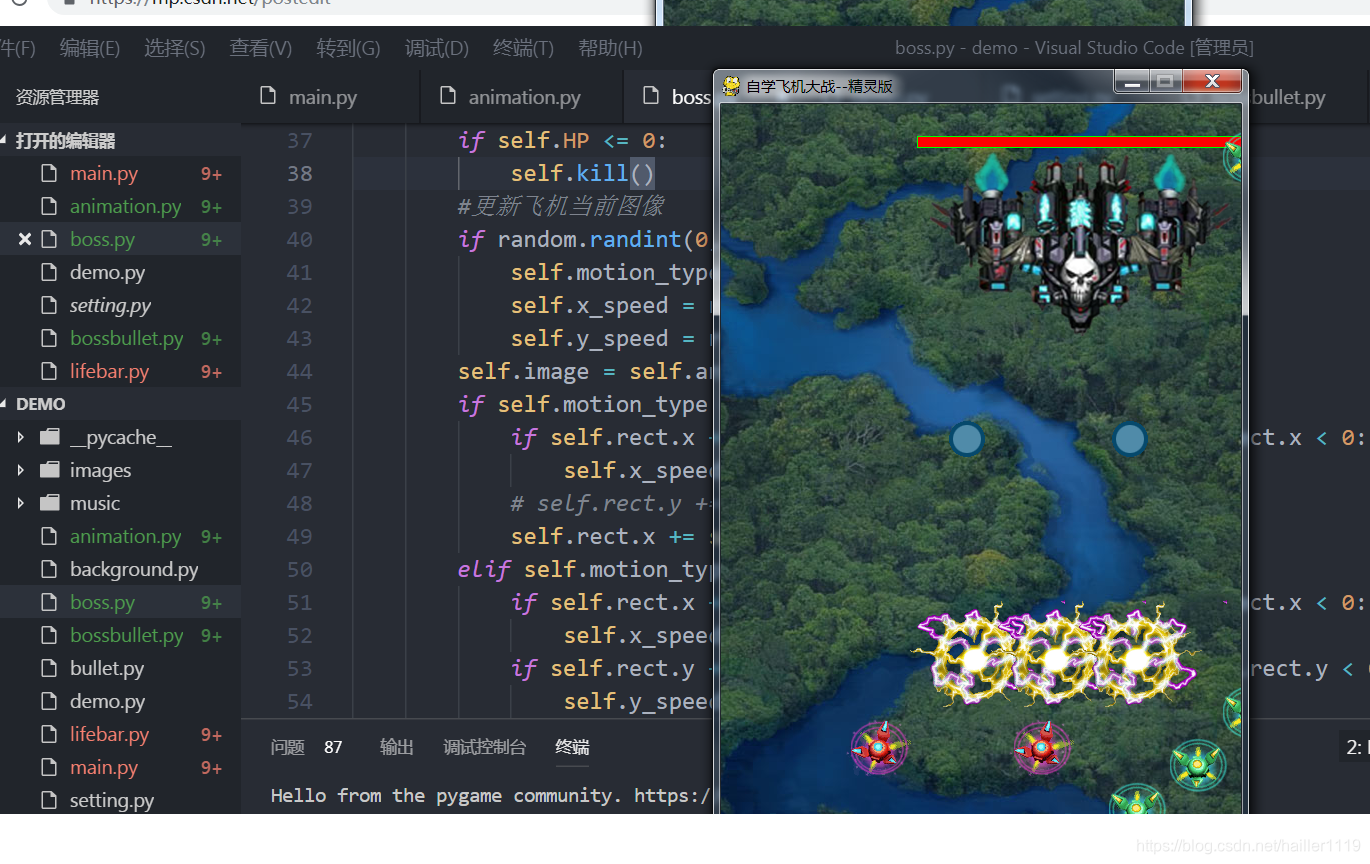Switch to the main.py editor tab

click(x=322, y=97)
